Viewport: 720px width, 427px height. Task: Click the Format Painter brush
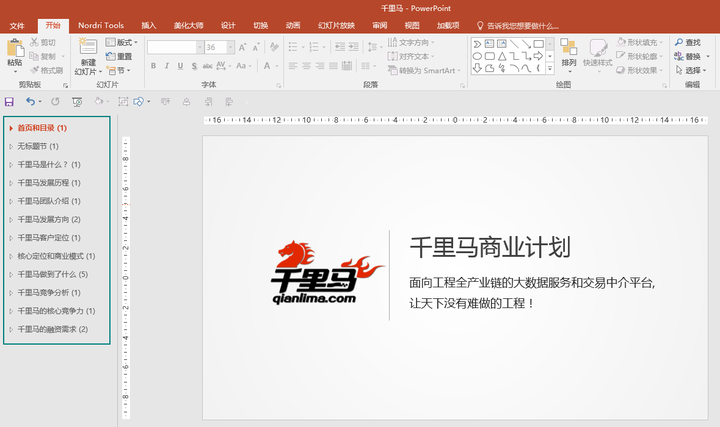34,70
